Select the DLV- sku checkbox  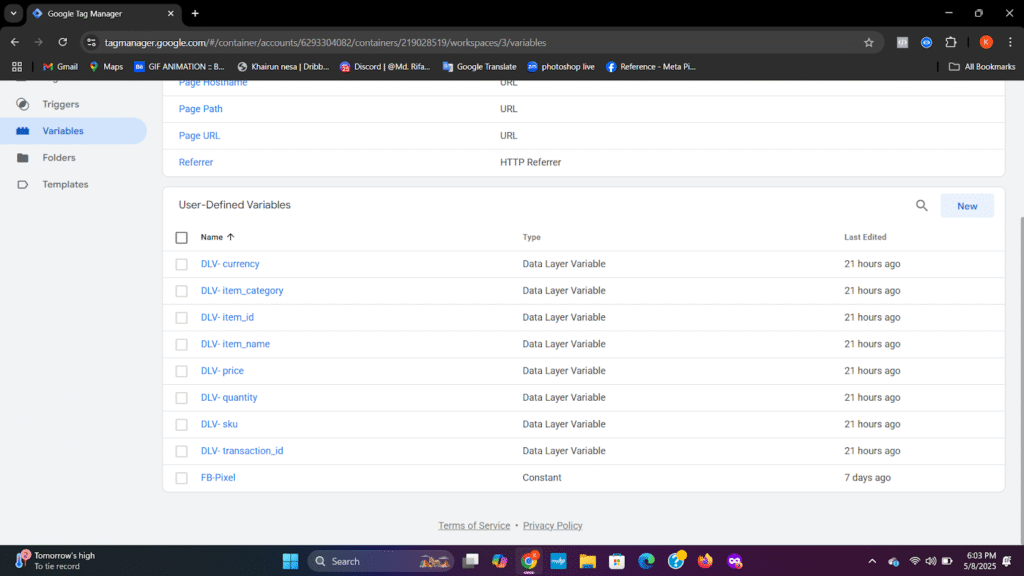tap(182, 425)
